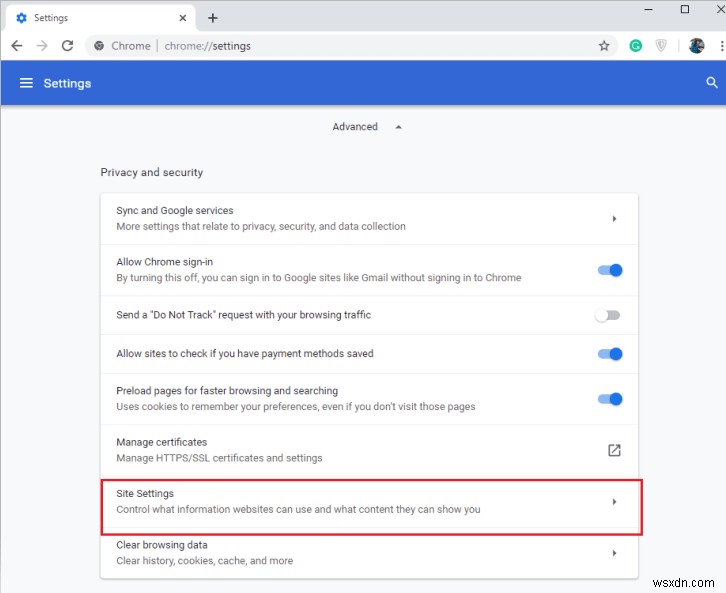Open Manage certificates row

click(x=369, y=450)
